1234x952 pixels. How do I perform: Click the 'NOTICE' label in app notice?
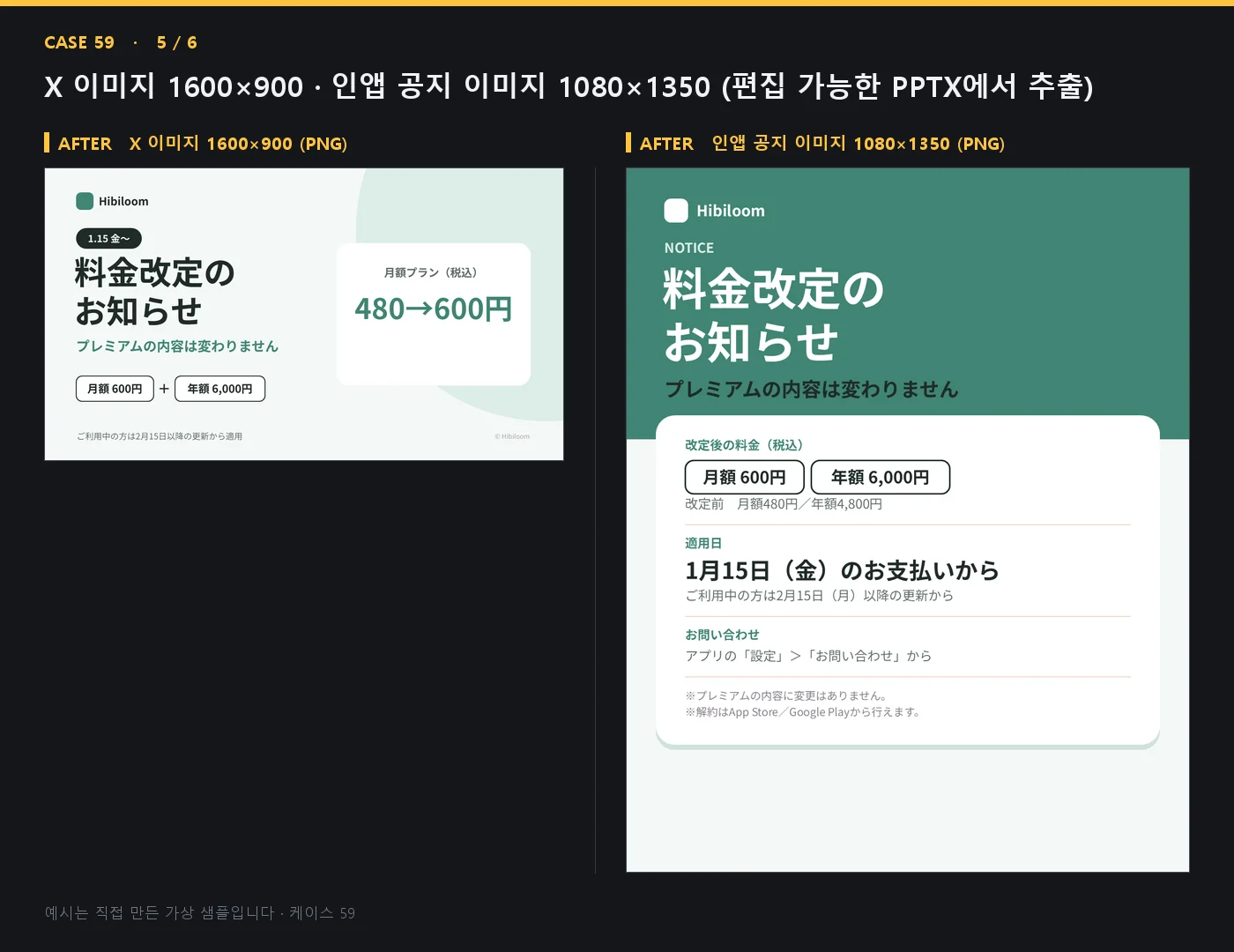[689, 249]
